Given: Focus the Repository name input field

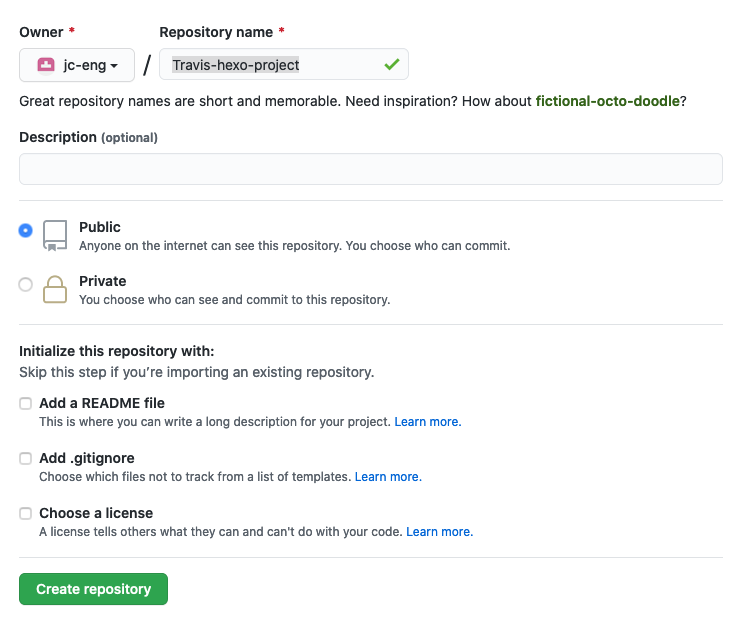Looking at the screenshot, I should pyautogui.click(x=270, y=65).
